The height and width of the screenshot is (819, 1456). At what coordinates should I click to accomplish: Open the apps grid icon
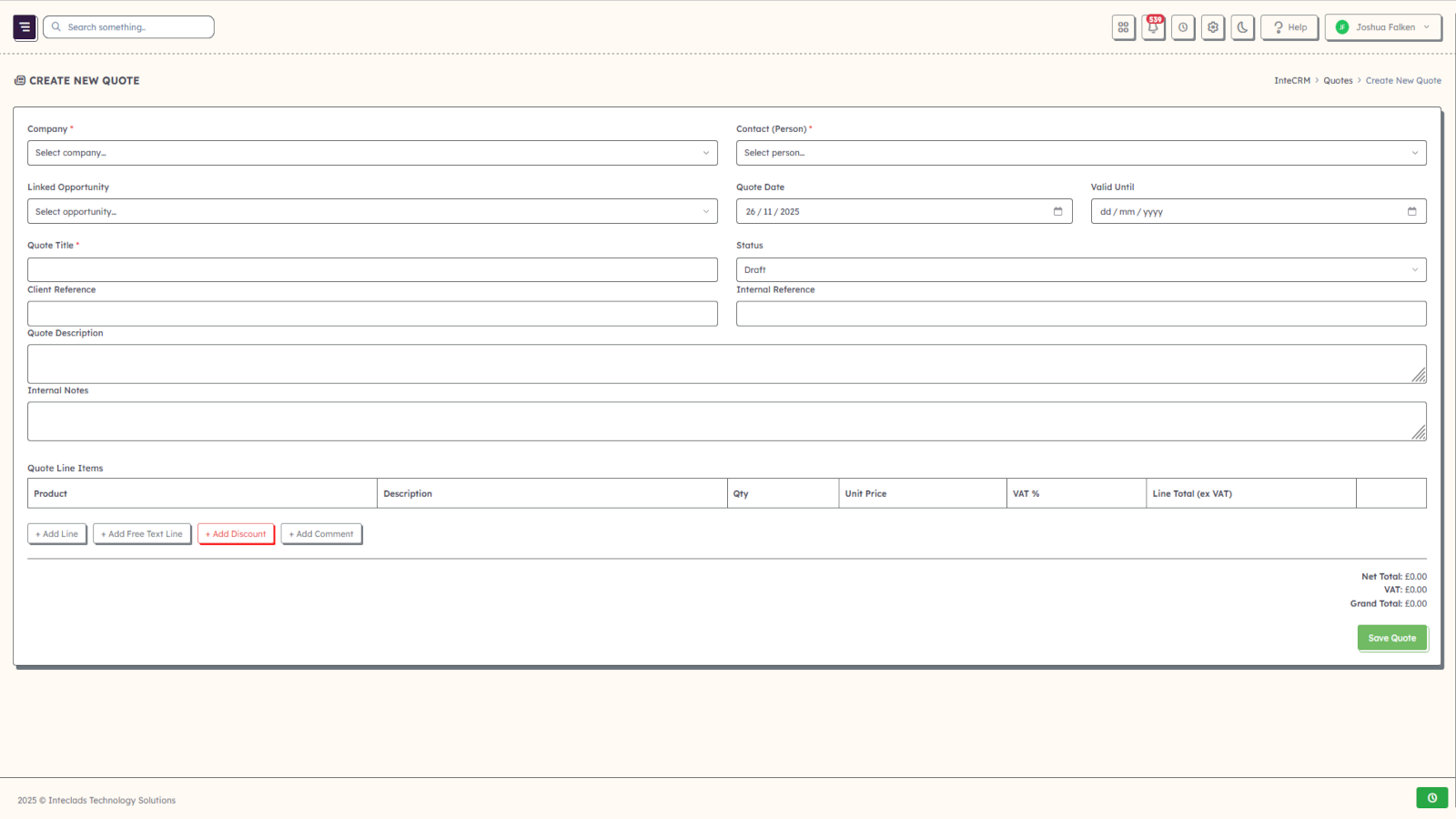(x=1123, y=27)
